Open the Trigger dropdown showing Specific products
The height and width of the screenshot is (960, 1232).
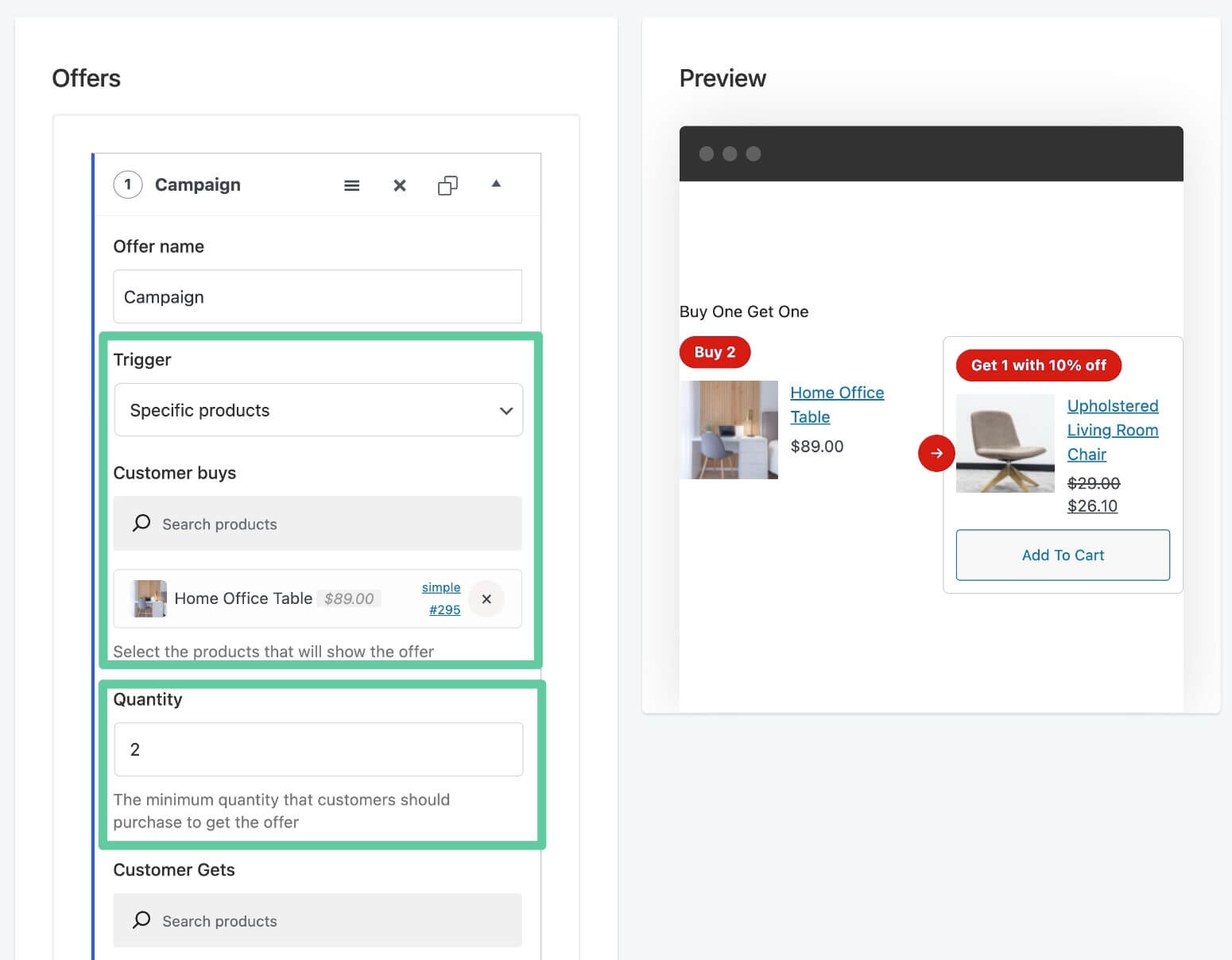coord(318,410)
